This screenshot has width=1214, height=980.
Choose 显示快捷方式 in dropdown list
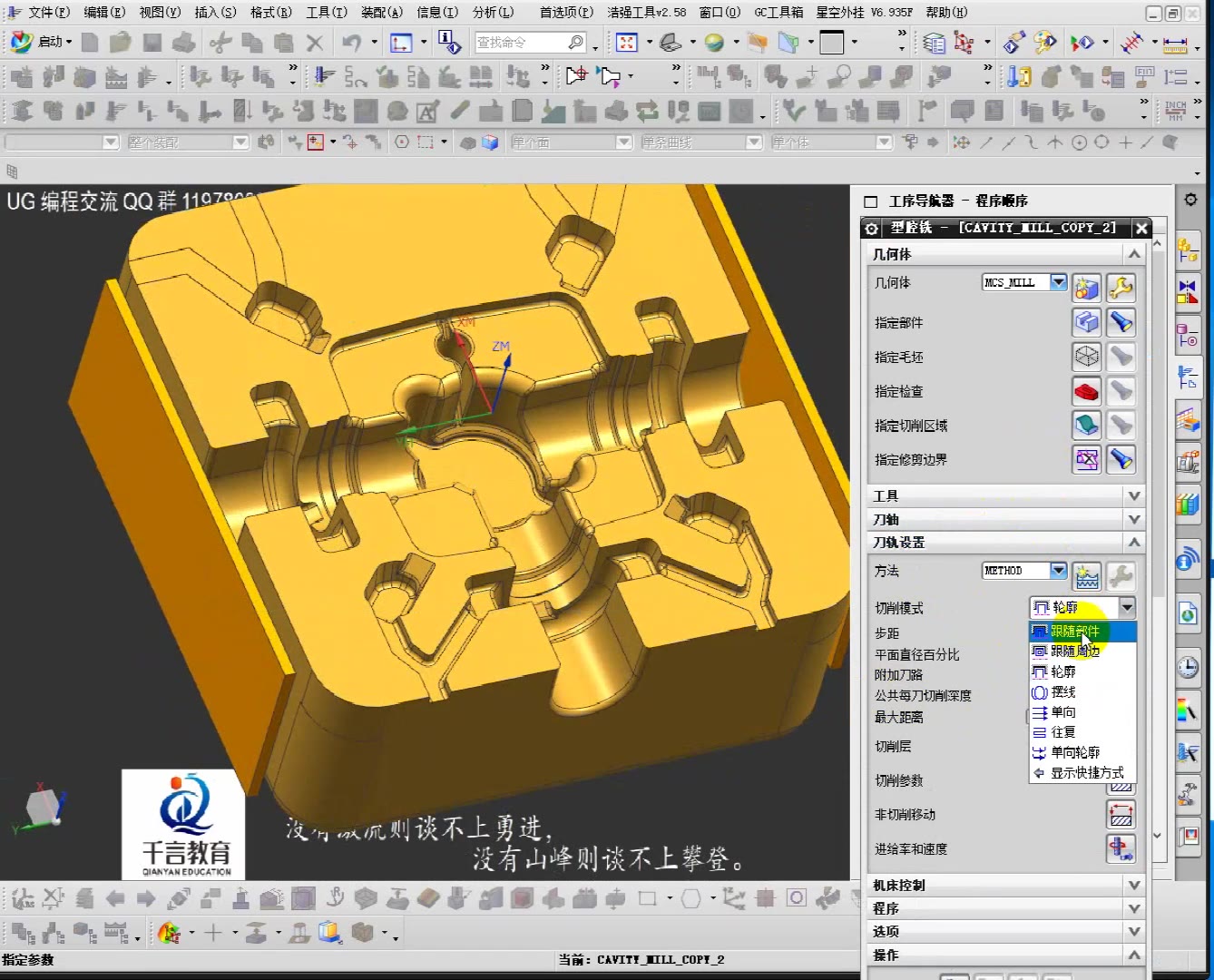point(1082,773)
